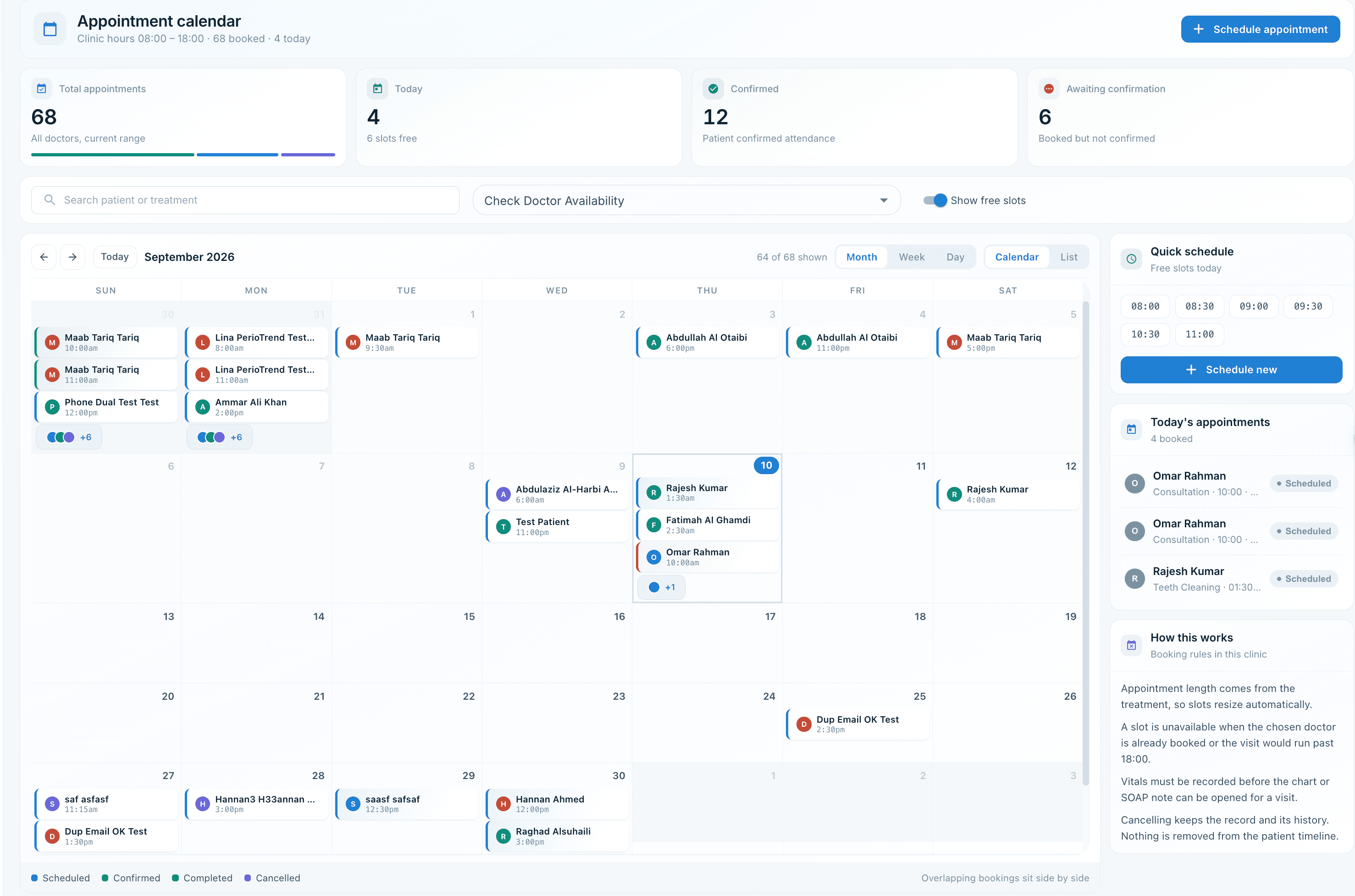This screenshot has height=896, width=1355.
Task: Select the List view tab
Action: 1068,257
